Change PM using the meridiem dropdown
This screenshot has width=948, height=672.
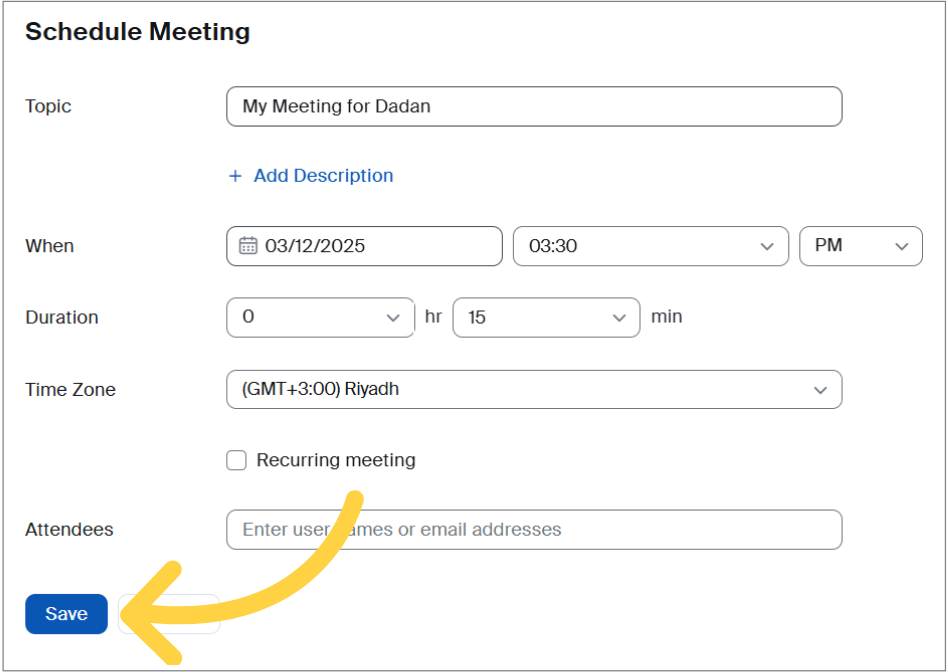pos(860,246)
